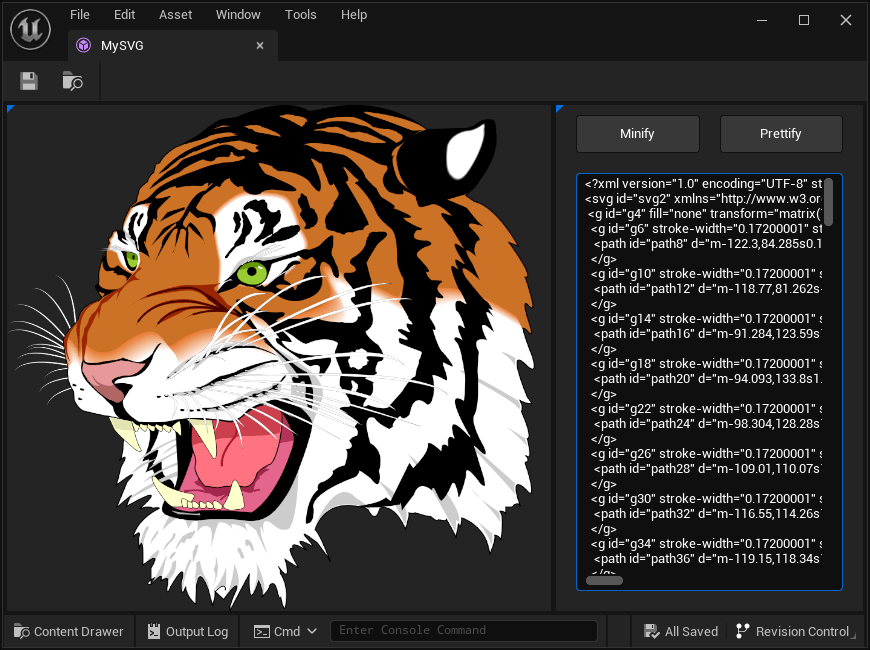
Task: Open the Revision Control menu
Action: click(x=793, y=631)
